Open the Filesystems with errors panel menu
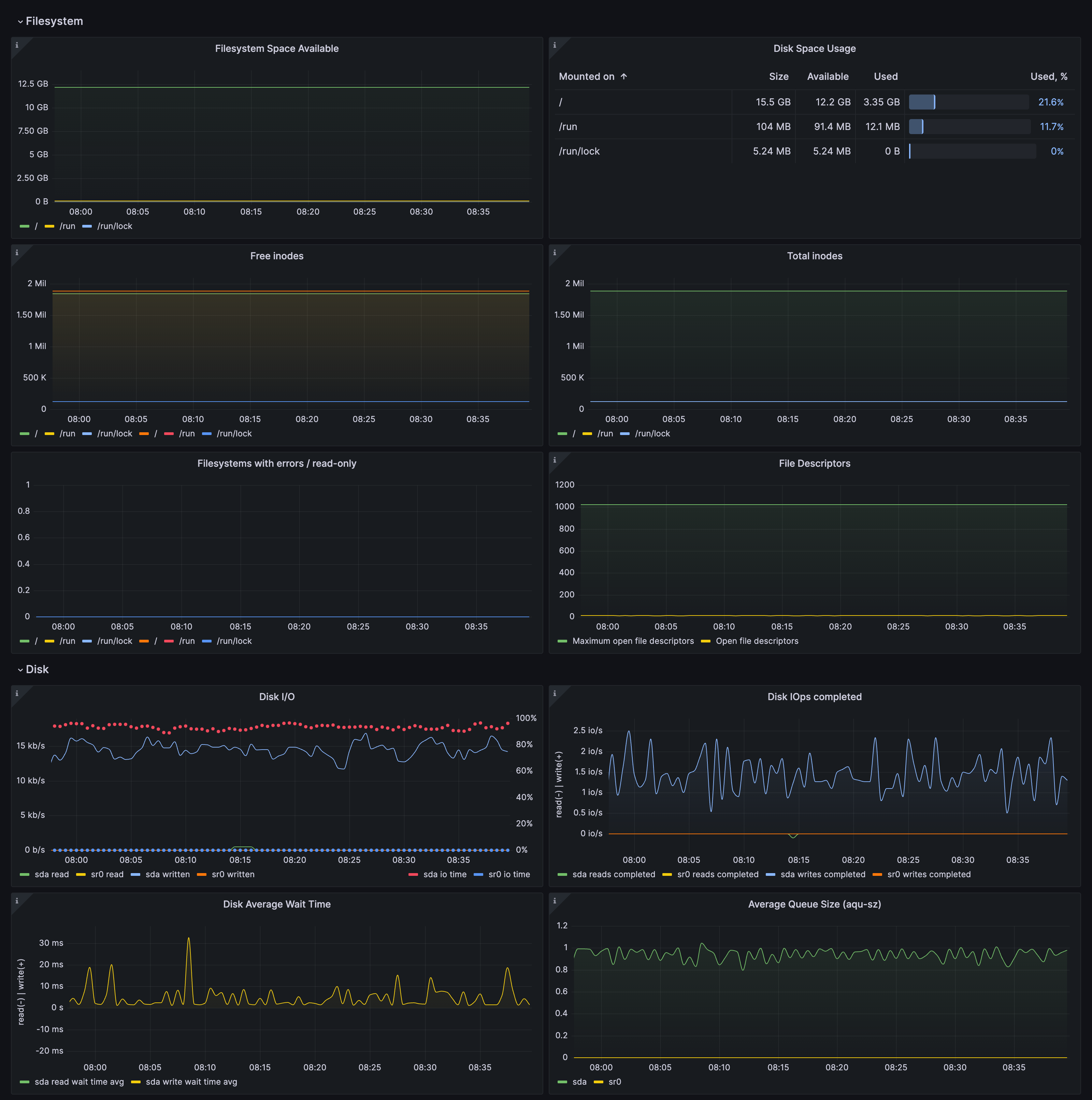This screenshot has height=1100, width=1092. (x=277, y=463)
